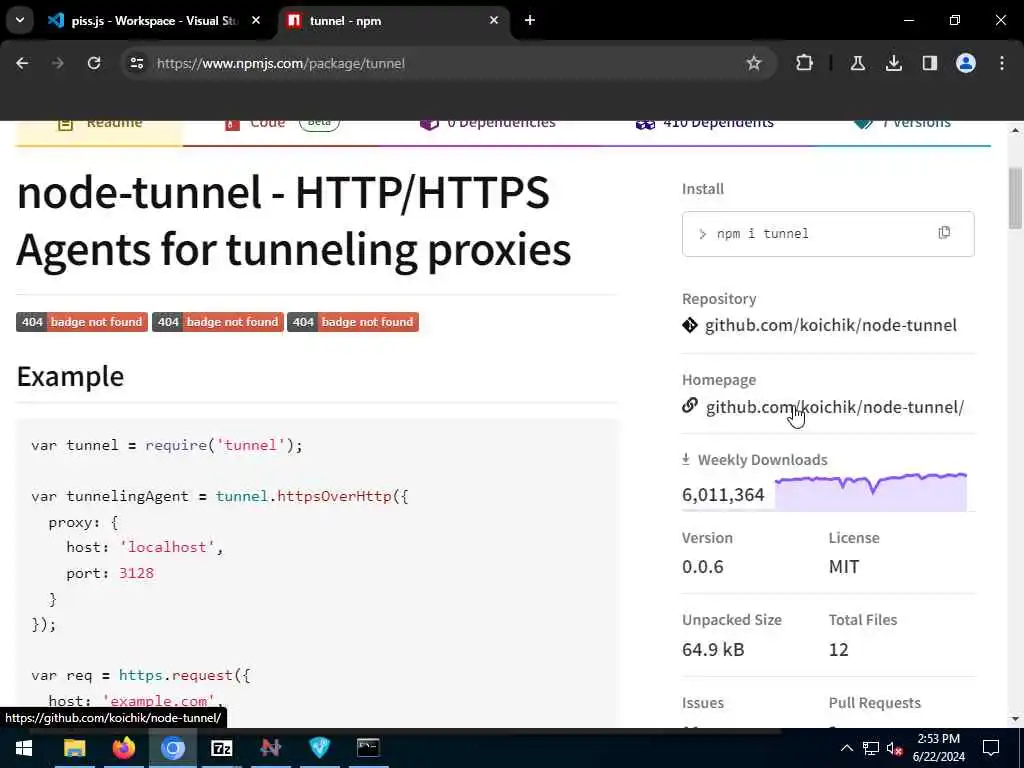Open File Explorer from the taskbar
This screenshot has width=1024, height=768.
coord(74,748)
